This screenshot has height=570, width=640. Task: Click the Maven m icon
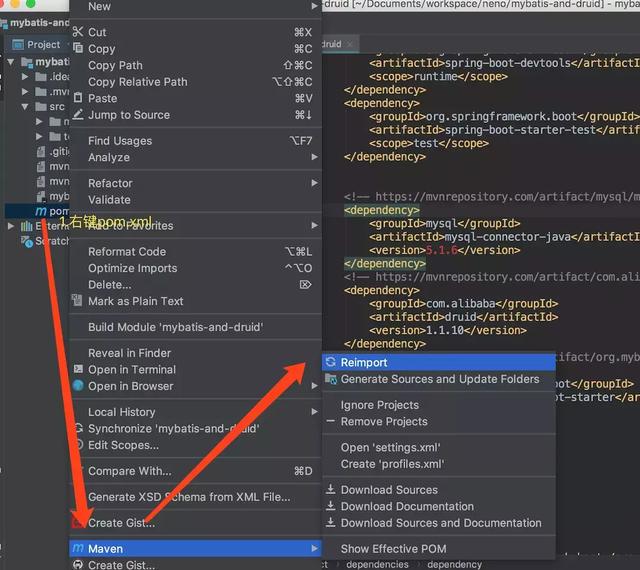78,548
